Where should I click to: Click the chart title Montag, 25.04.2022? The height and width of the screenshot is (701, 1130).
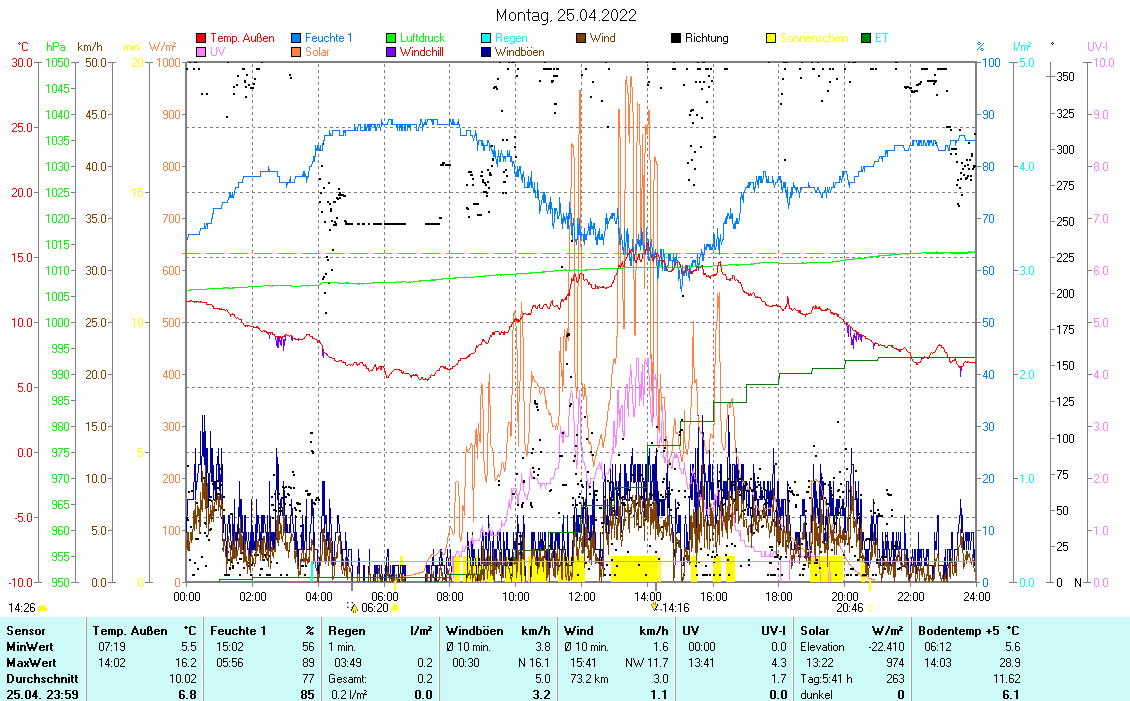click(x=565, y=16)
